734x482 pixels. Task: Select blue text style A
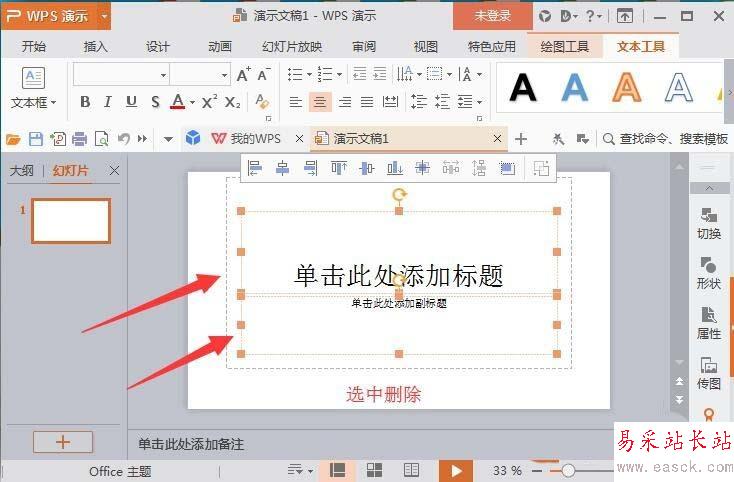pyautogui.click(x=574, y=88)
